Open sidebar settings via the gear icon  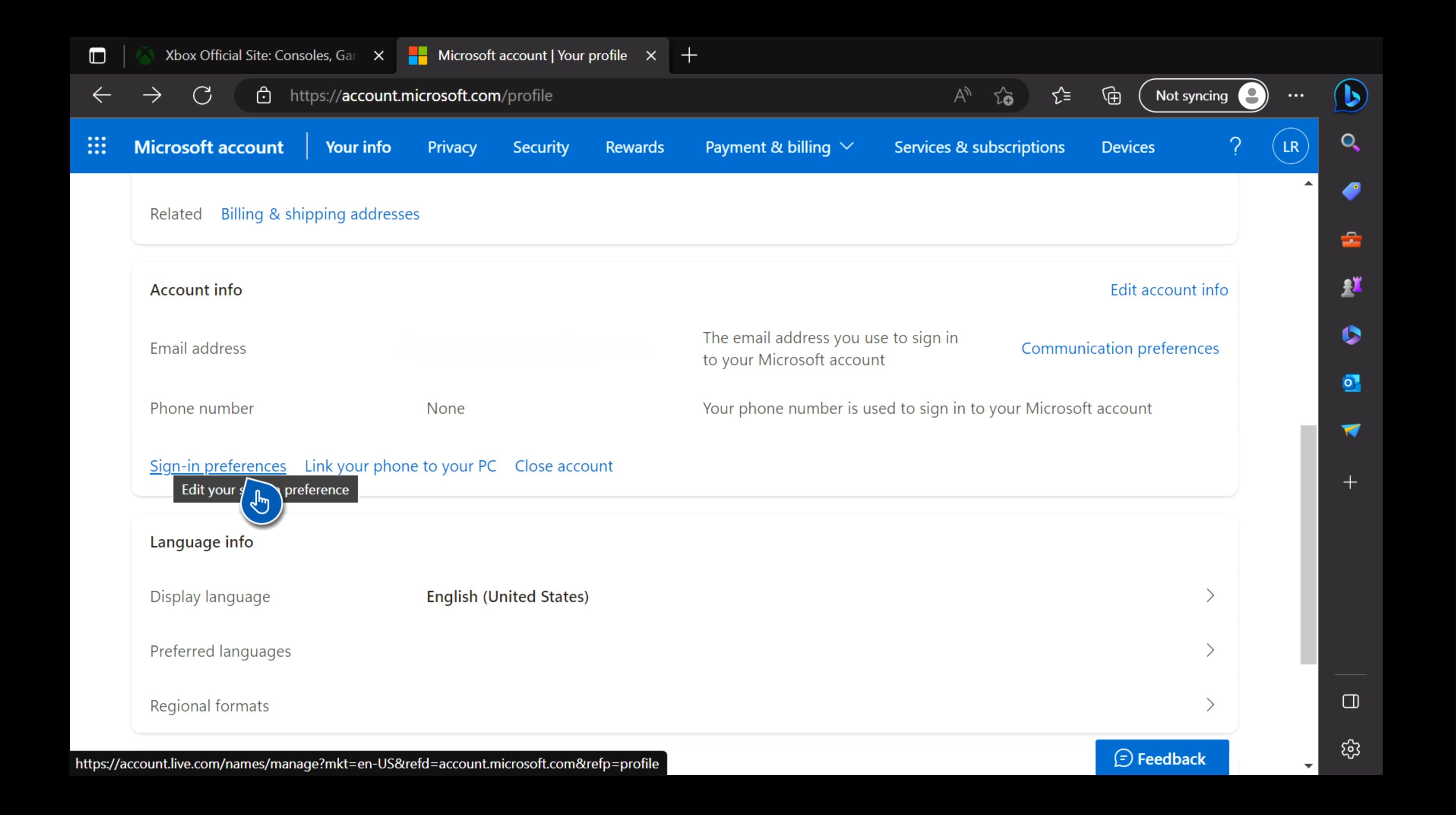(1351, 749)
